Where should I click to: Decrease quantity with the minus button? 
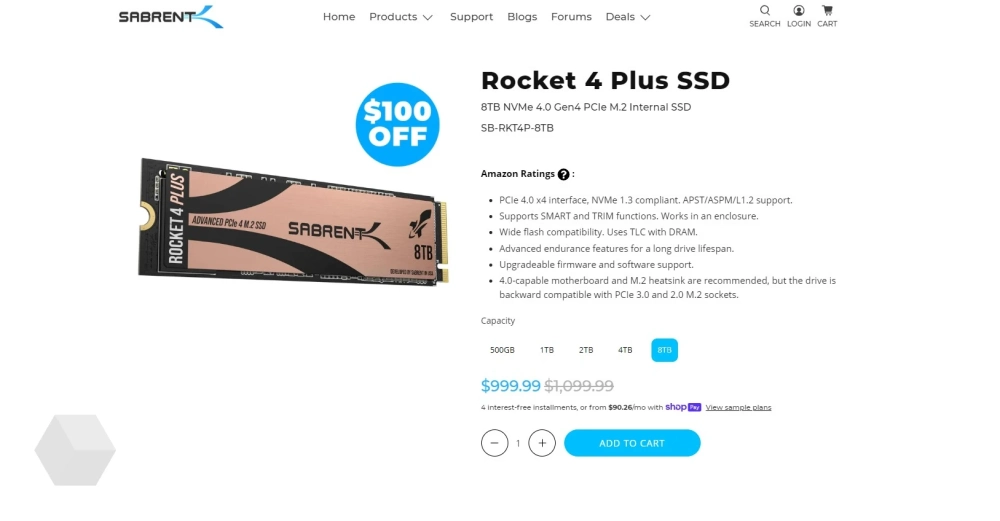[x=494, y=443]
